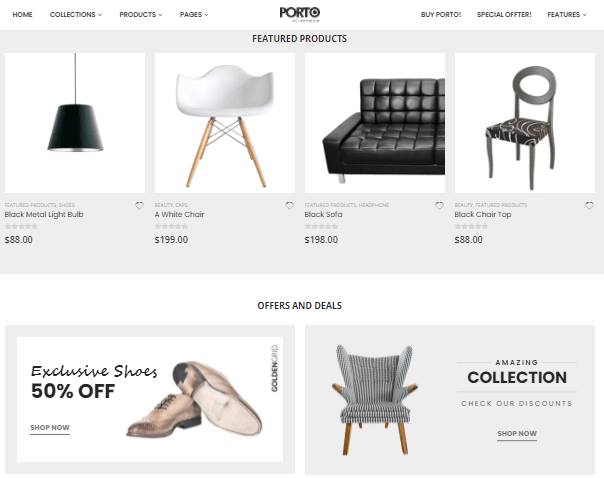
Task: Go to the Home menu item
Action: coord(22,15)
